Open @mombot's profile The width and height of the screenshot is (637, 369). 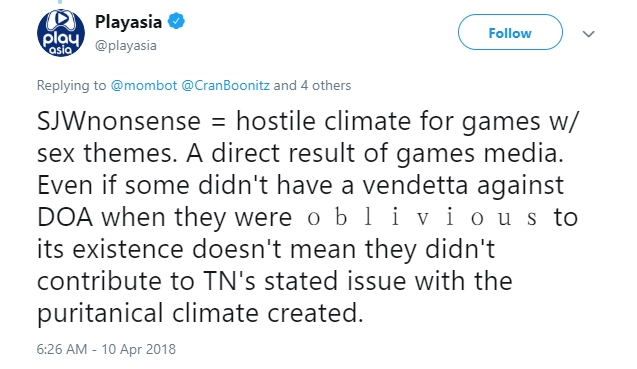pos(144,86)
